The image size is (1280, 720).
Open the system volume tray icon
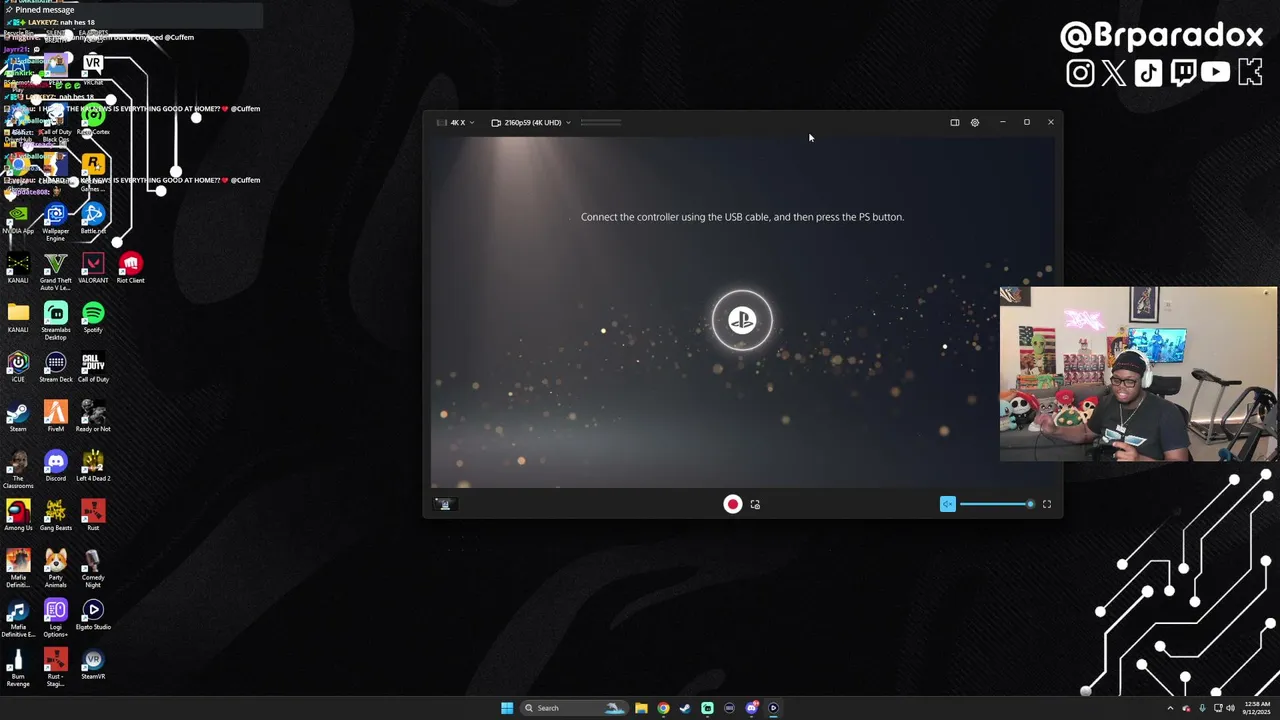point(1231,708)
